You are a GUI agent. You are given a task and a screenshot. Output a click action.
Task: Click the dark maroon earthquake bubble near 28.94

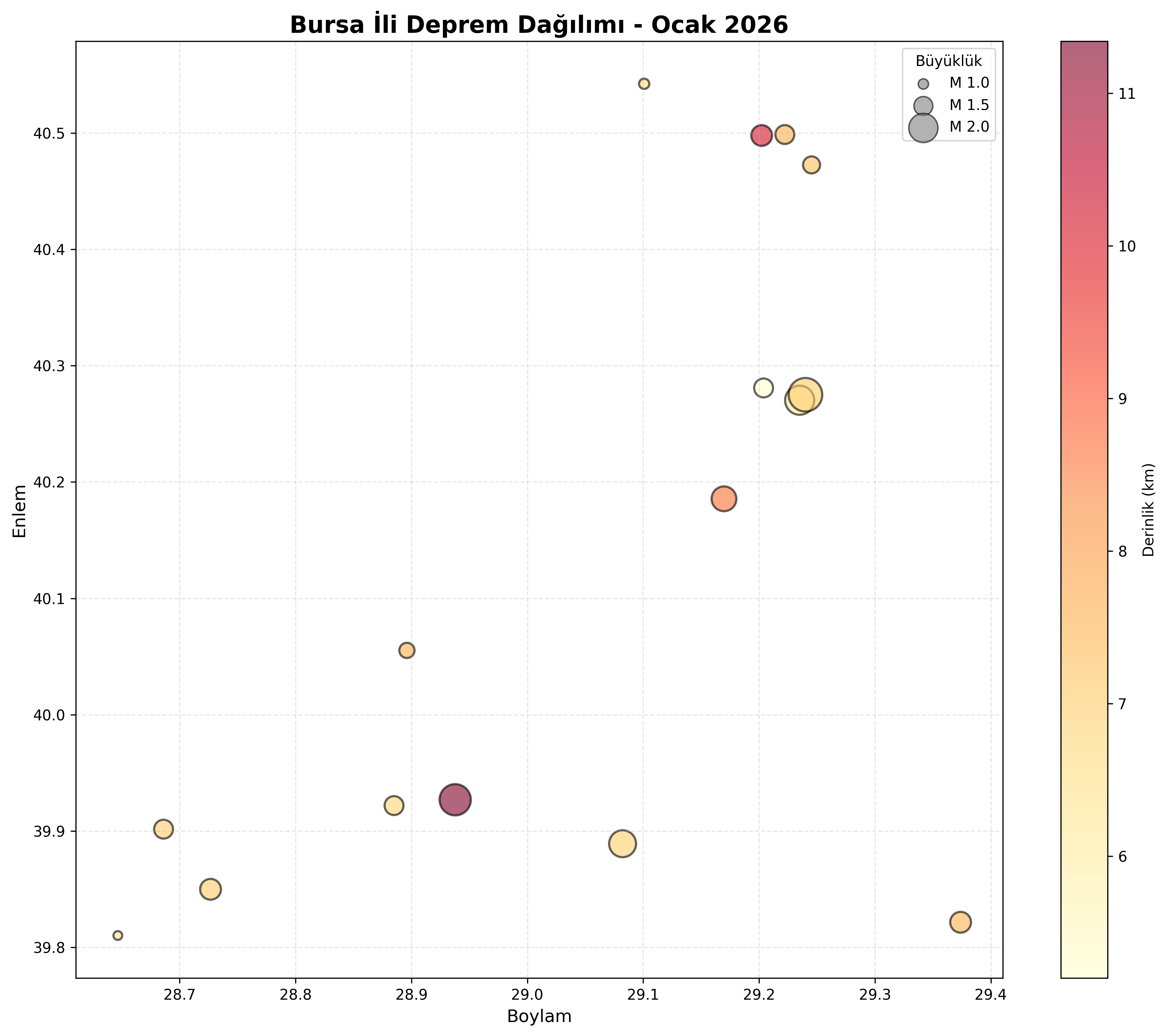coord(455,800)
